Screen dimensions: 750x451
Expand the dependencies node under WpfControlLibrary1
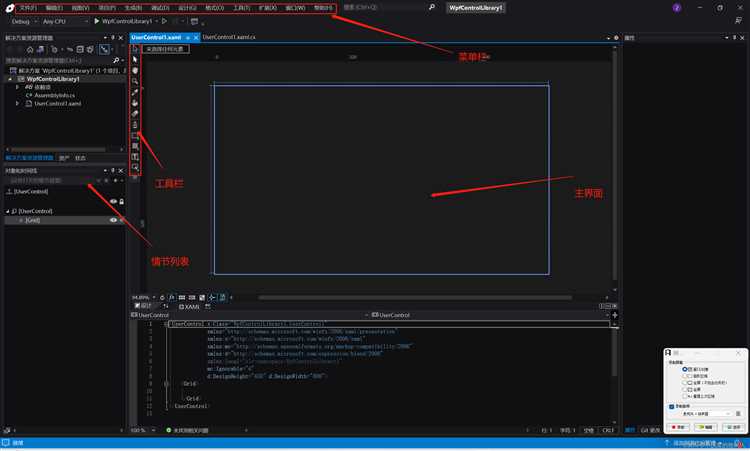(18, 87)
